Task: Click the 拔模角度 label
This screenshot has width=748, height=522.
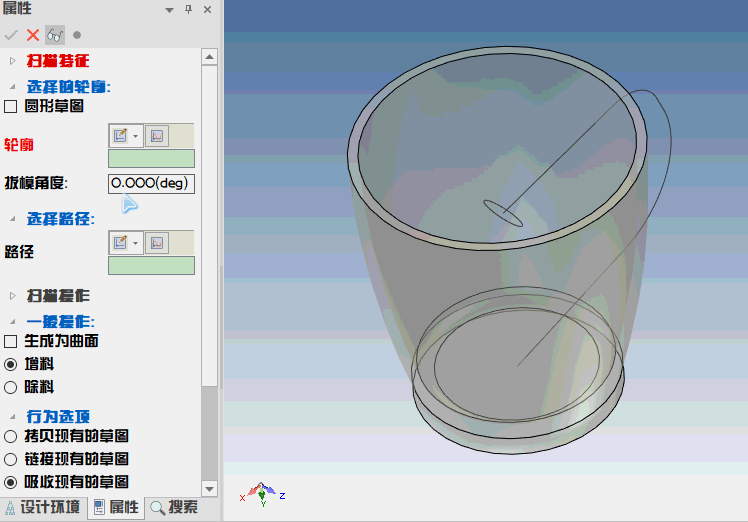Action: click(x=36, y=183)
